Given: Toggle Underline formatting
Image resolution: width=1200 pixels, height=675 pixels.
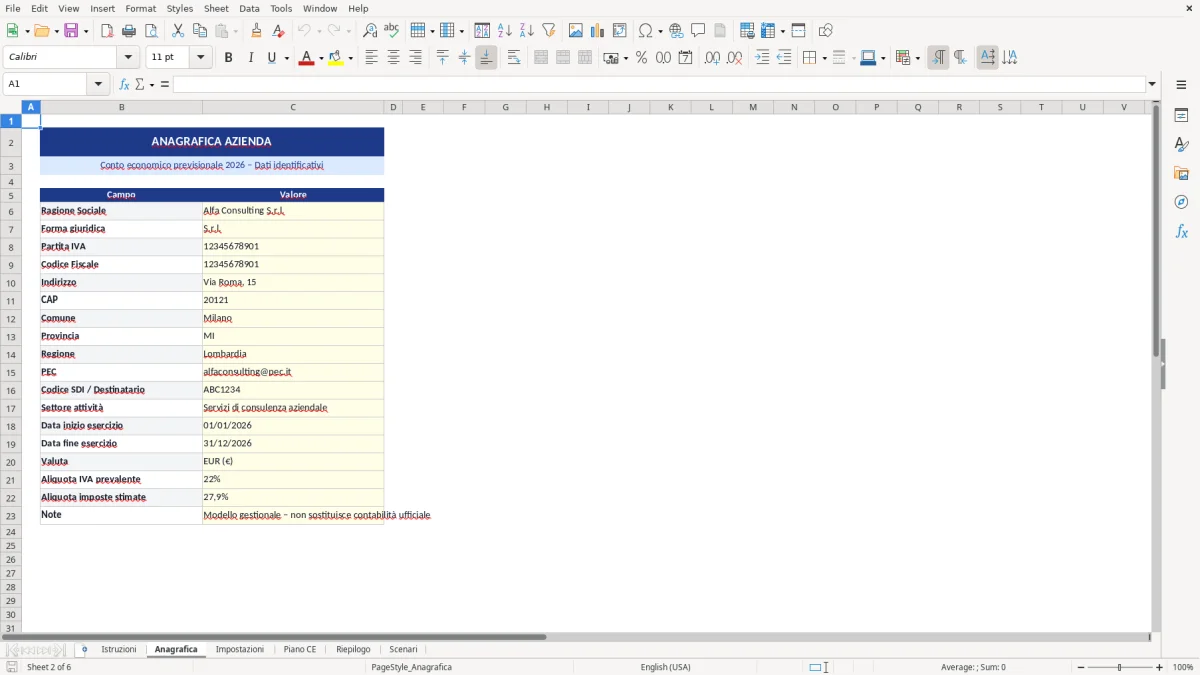Looking at the screenshot, I should (271, 58).
